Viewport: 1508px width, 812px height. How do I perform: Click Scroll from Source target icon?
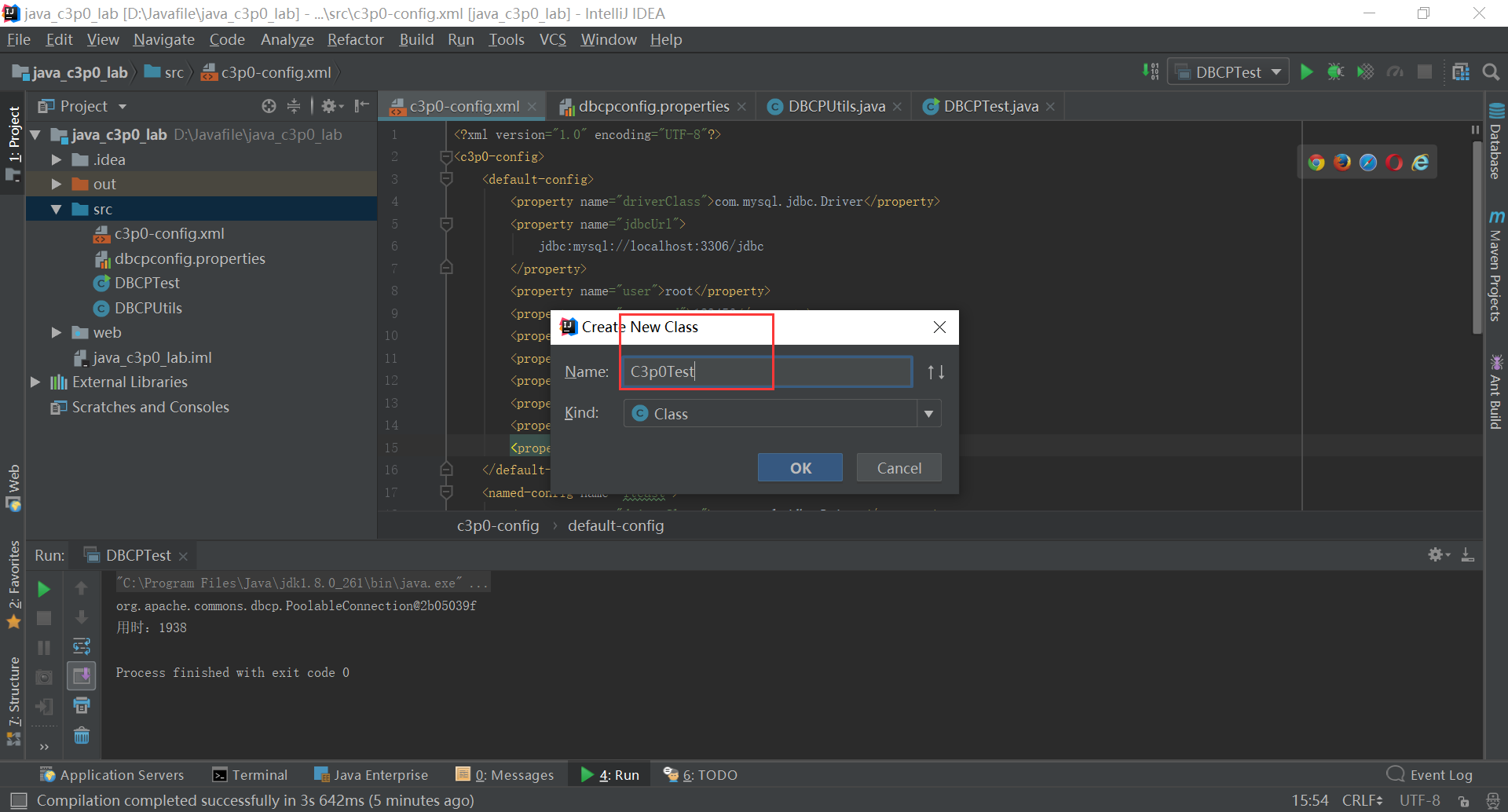268,106
